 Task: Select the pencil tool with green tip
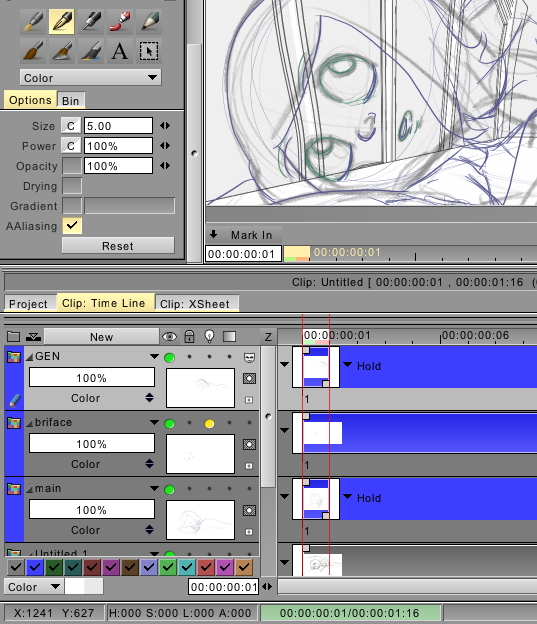pos(148,21)
